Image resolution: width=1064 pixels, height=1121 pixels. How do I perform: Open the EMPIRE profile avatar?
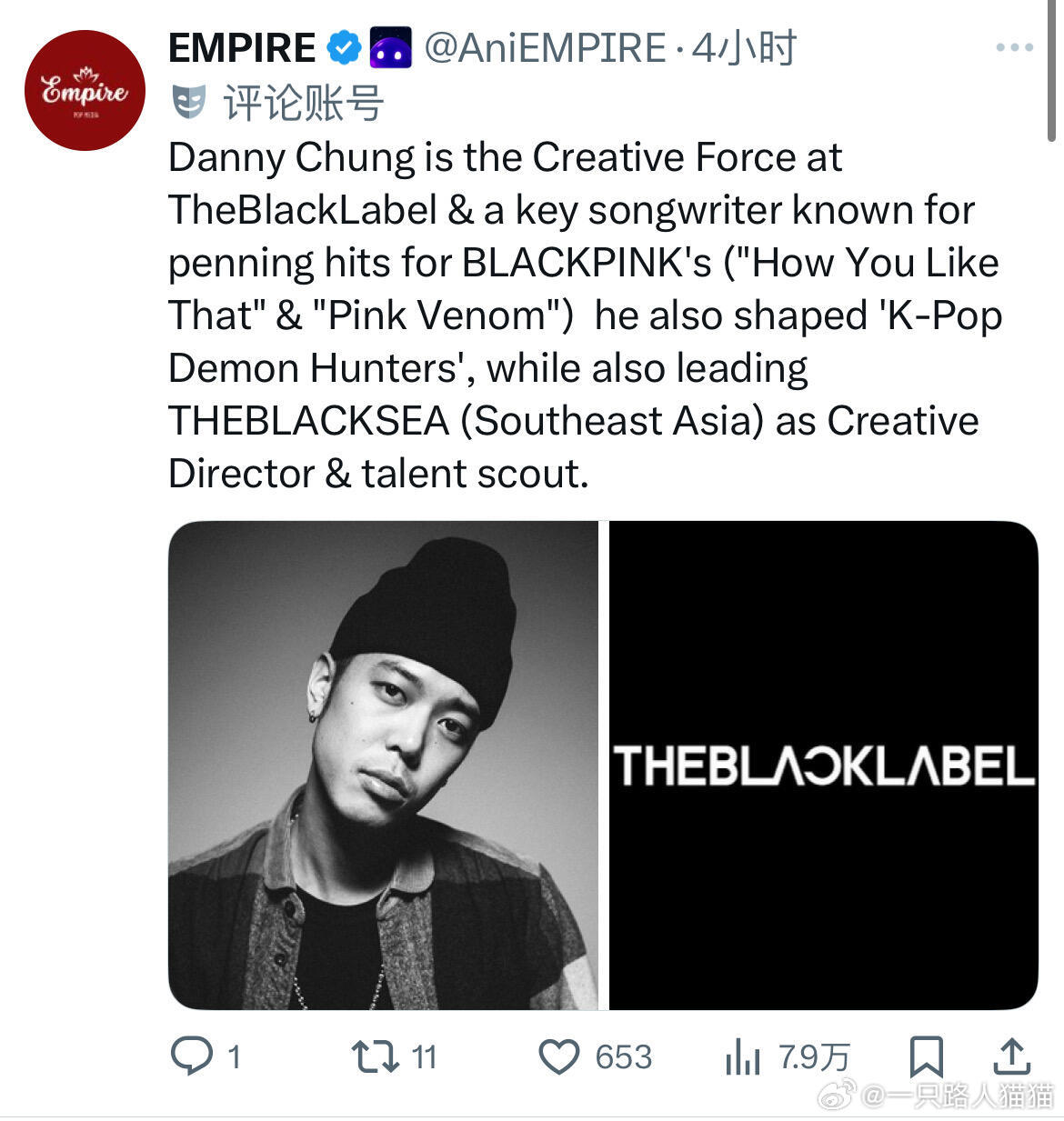click(84, 90)
